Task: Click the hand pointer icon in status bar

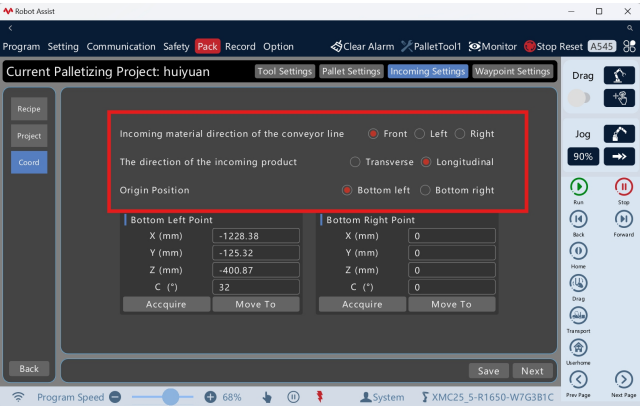Action: coord(267,397)
